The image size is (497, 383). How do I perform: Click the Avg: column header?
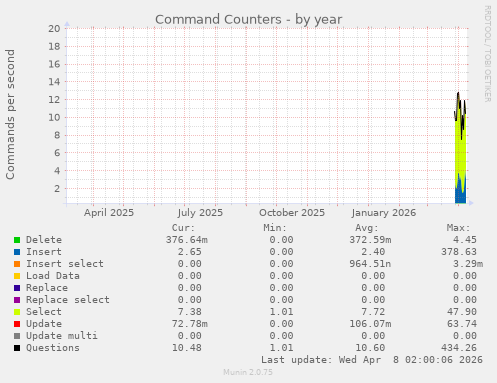pyautogui.click(x=367, y=228)
